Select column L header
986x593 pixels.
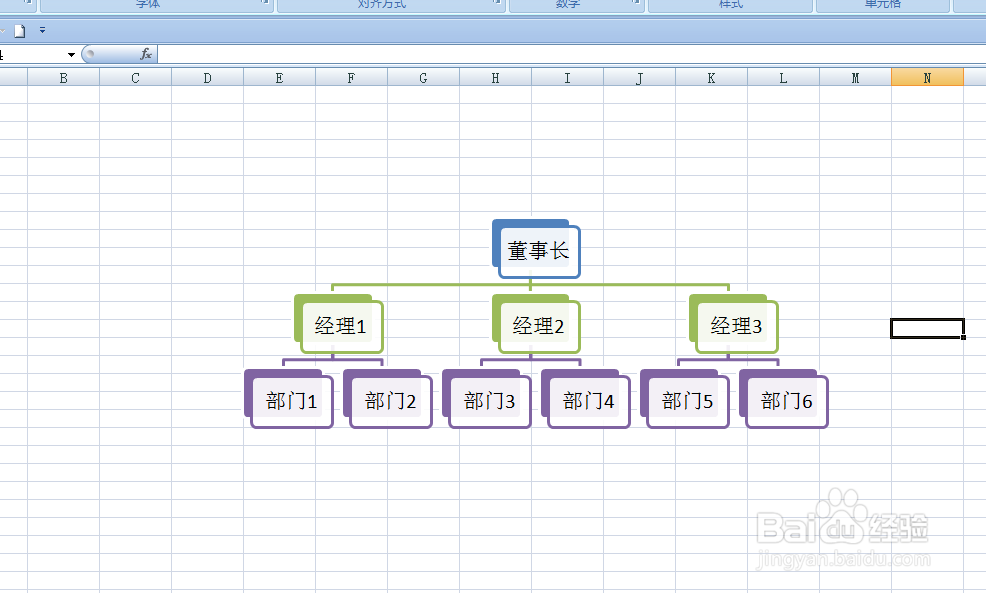(x=784, y=78)
